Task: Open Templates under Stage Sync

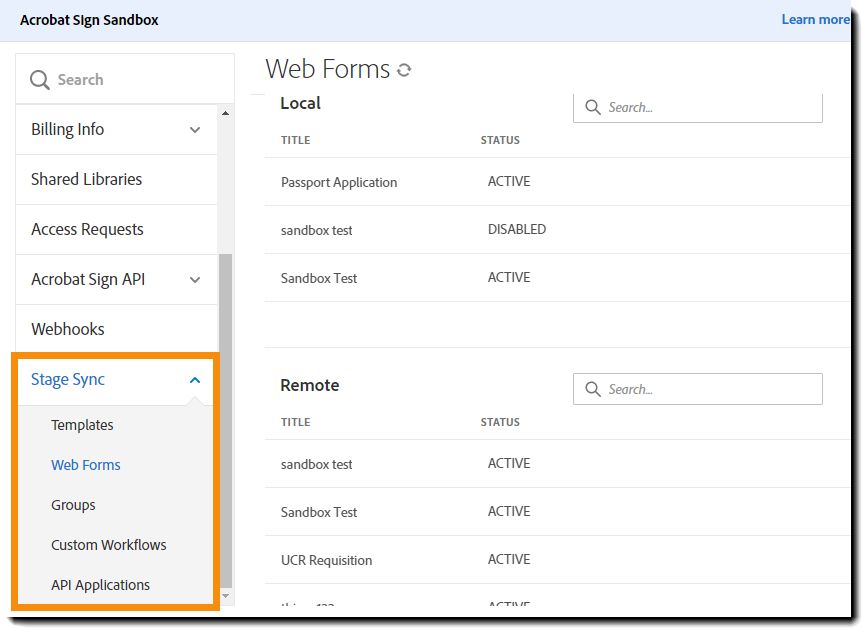Action: (82, 425)
